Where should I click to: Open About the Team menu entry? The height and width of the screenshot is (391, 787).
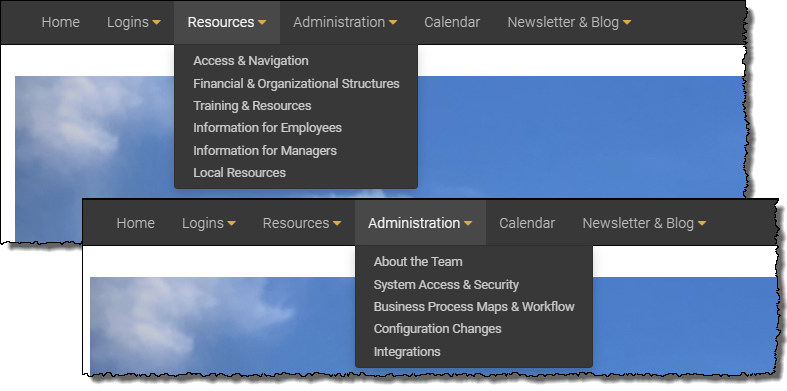(x=418, y=262)
